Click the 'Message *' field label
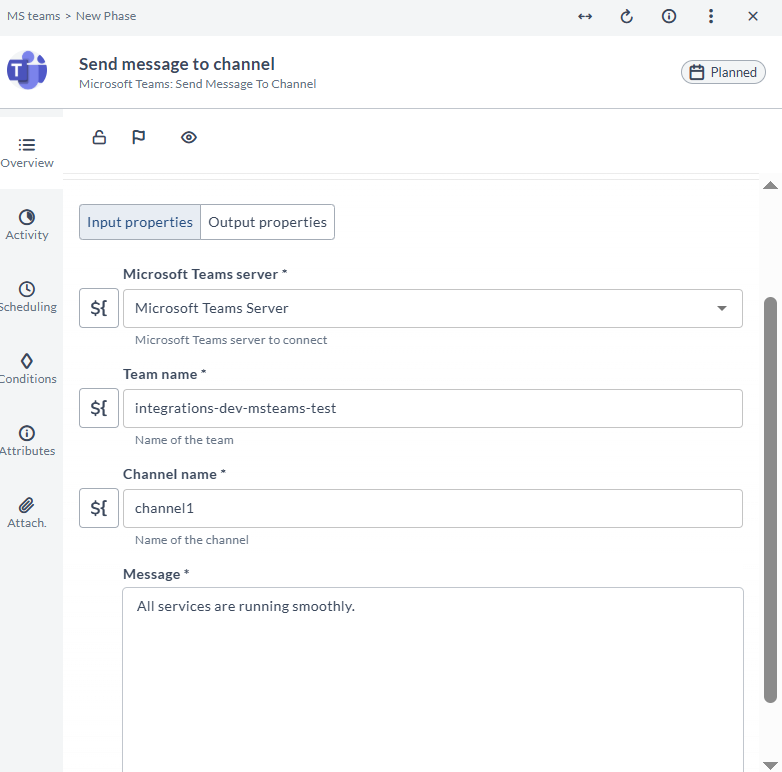This screenshot has width=782, height=772. (x=156, y=574)
